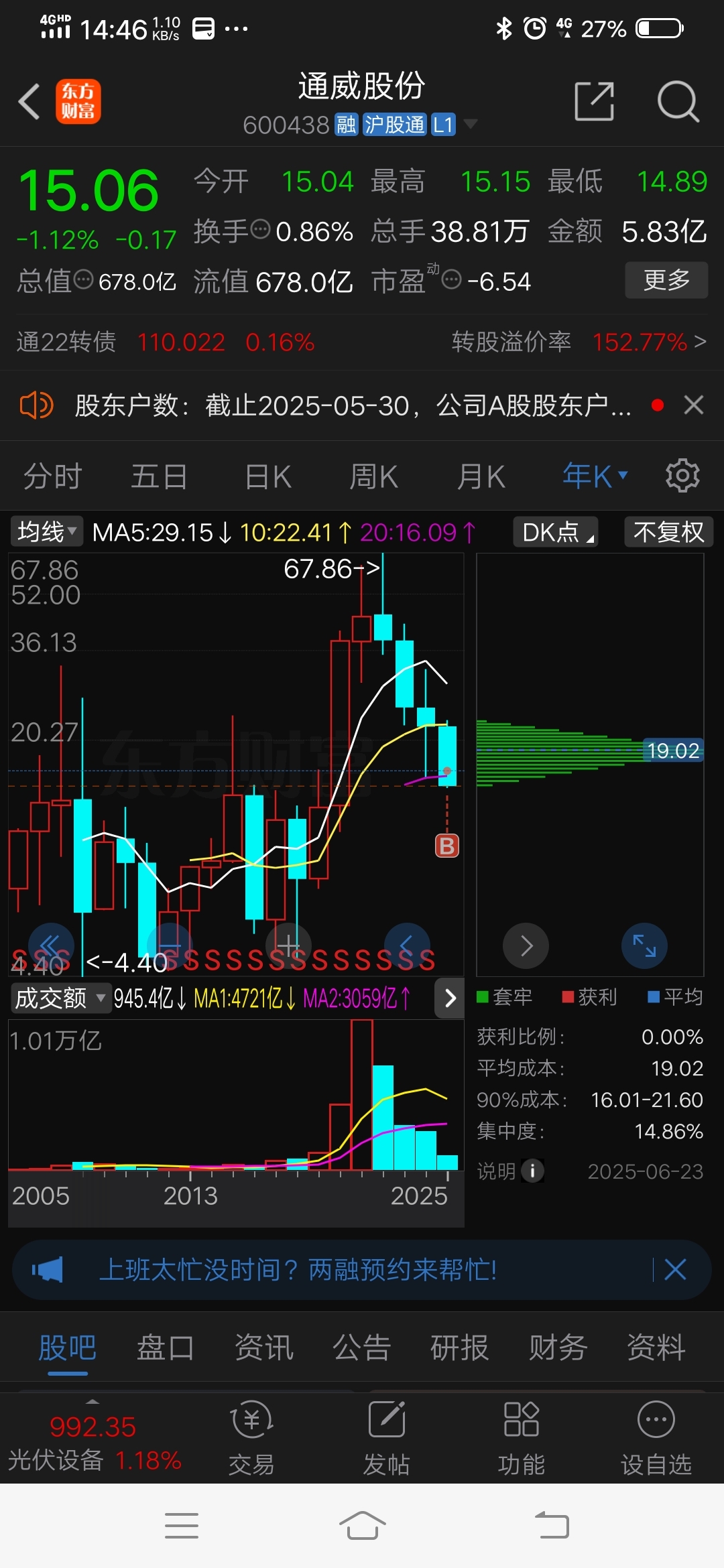The width and height of the screenshot is (724, 1568).
Task: Tap the minus zoom-out chart button
Action: tap(170, 946)
